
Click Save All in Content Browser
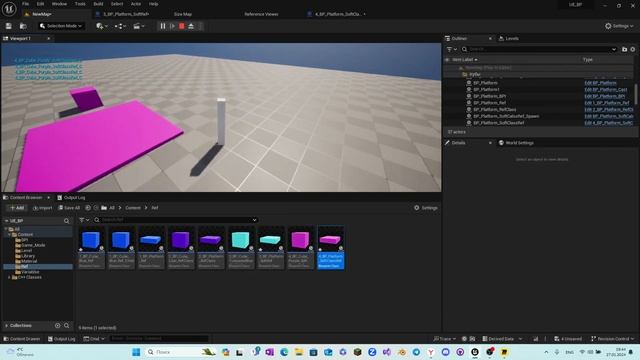(69, 208)
